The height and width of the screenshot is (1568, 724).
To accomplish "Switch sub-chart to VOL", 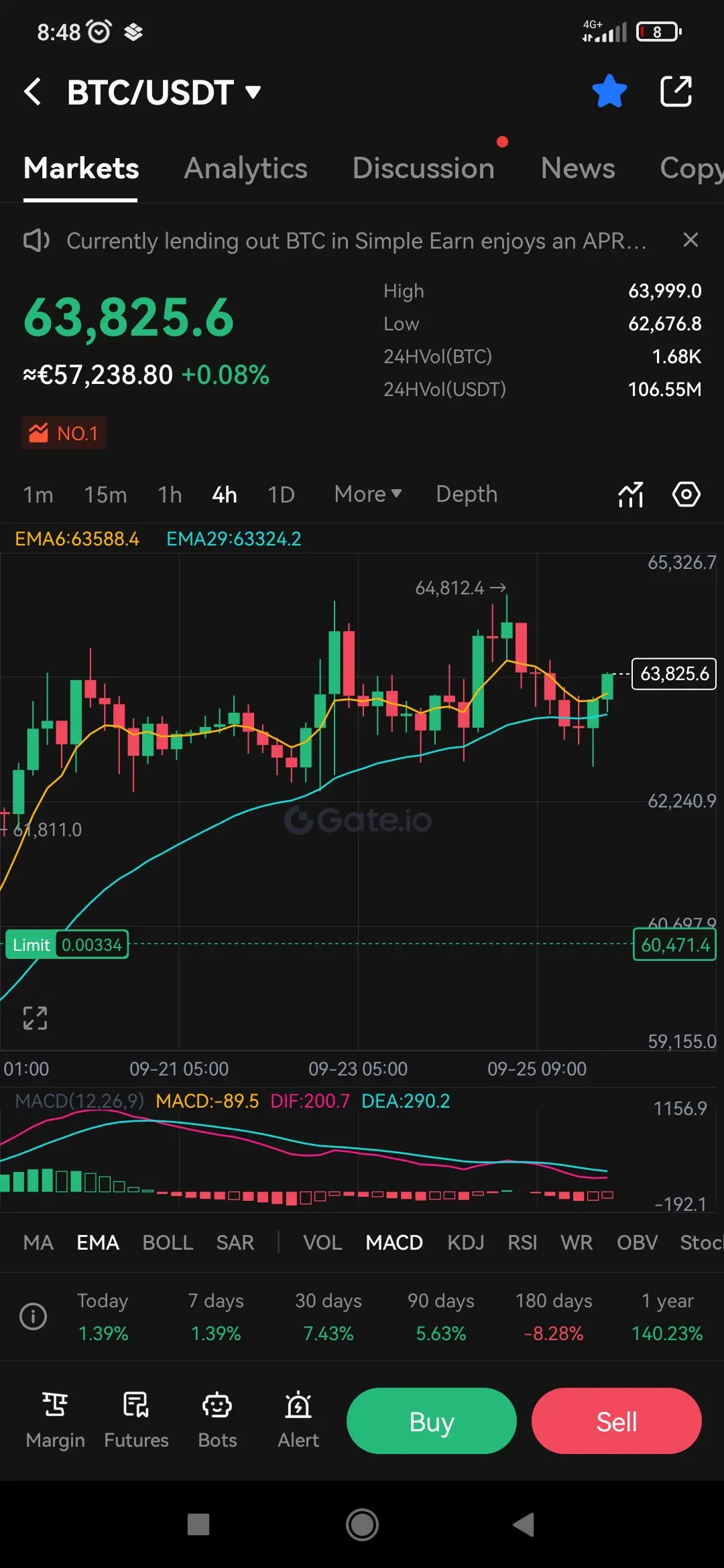I will point(322,1243).
